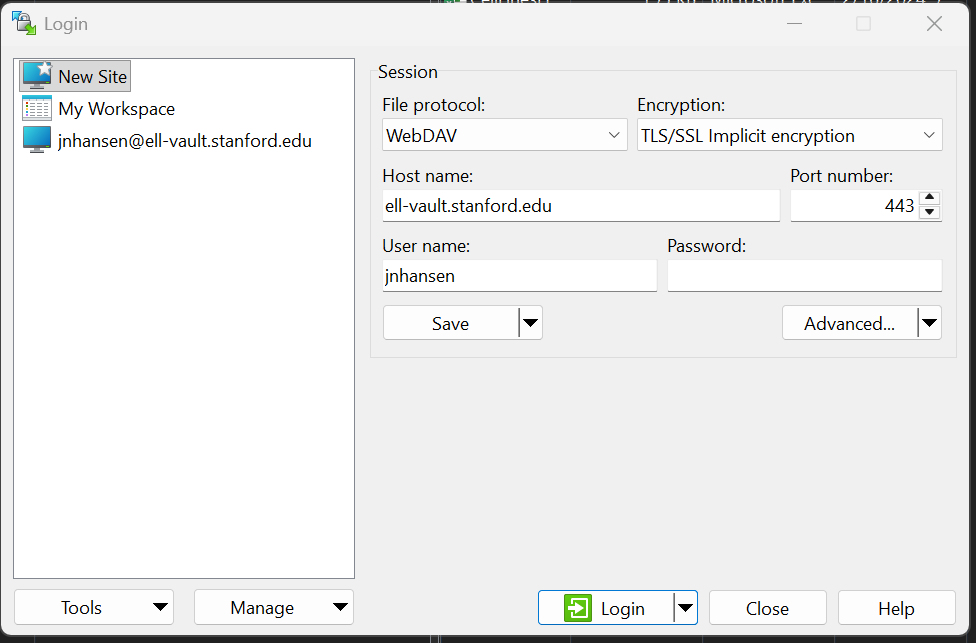Viewport: 976px width, 643px height.
Task: Open the Manage menu button
Action: (273, 608)
